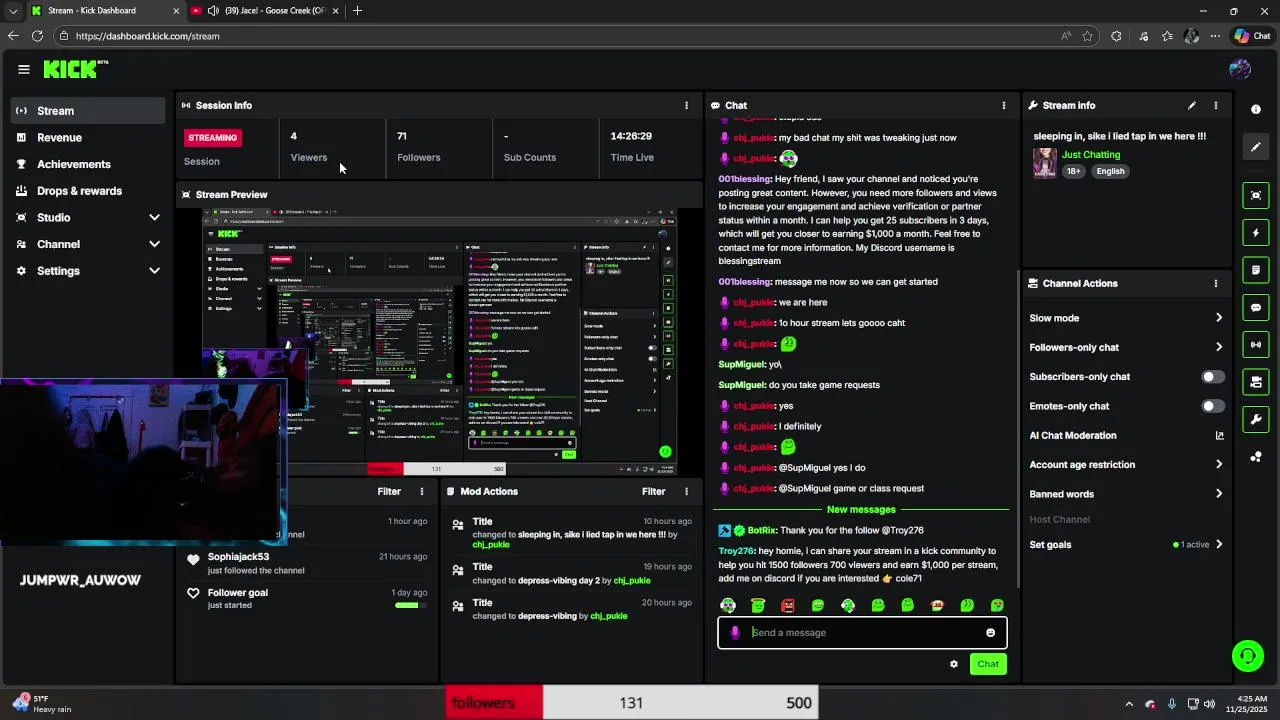
Task: Click the note page icon in the right rail
Action: tap(1256, 270)
